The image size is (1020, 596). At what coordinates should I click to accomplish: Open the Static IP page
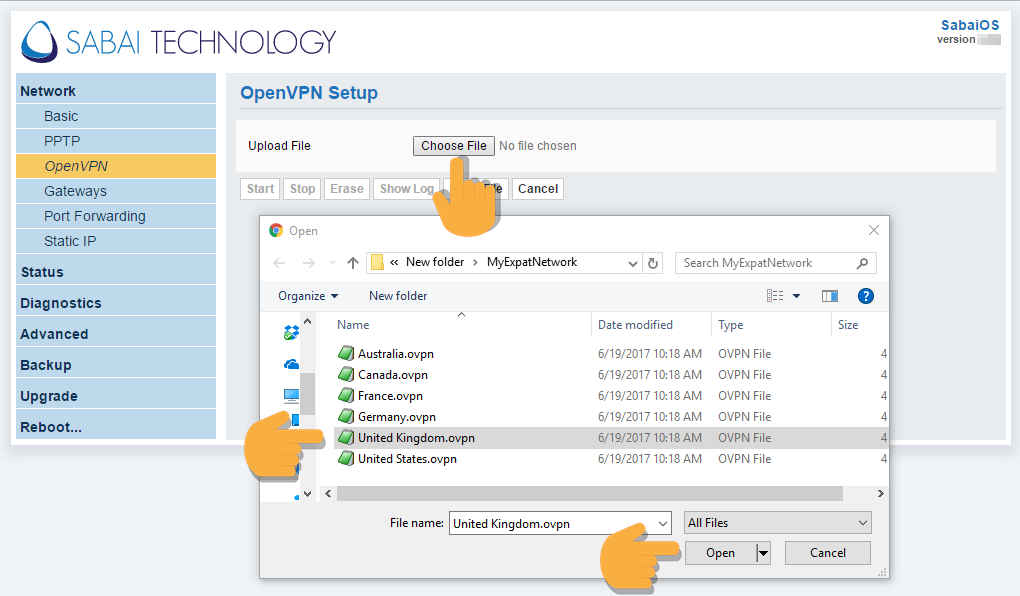coord(116,241)
